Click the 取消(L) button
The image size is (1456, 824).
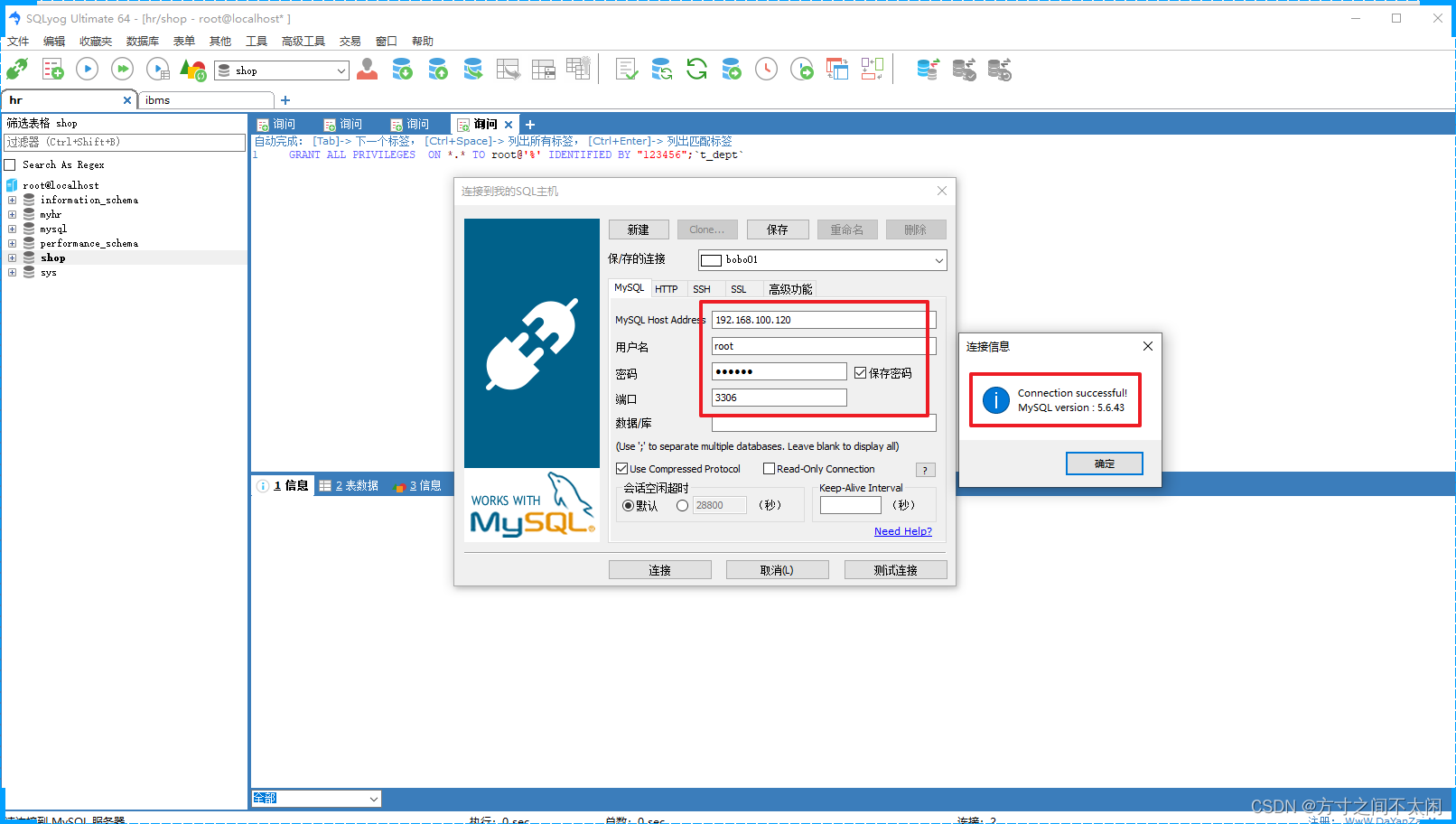[778, 570]
